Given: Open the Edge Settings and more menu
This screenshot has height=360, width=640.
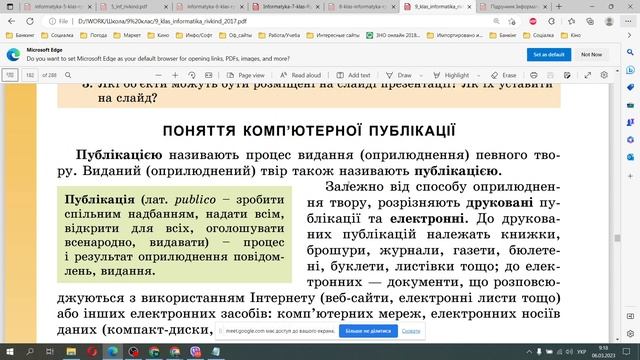Looking at the screenshot, I should pos(628,21).
